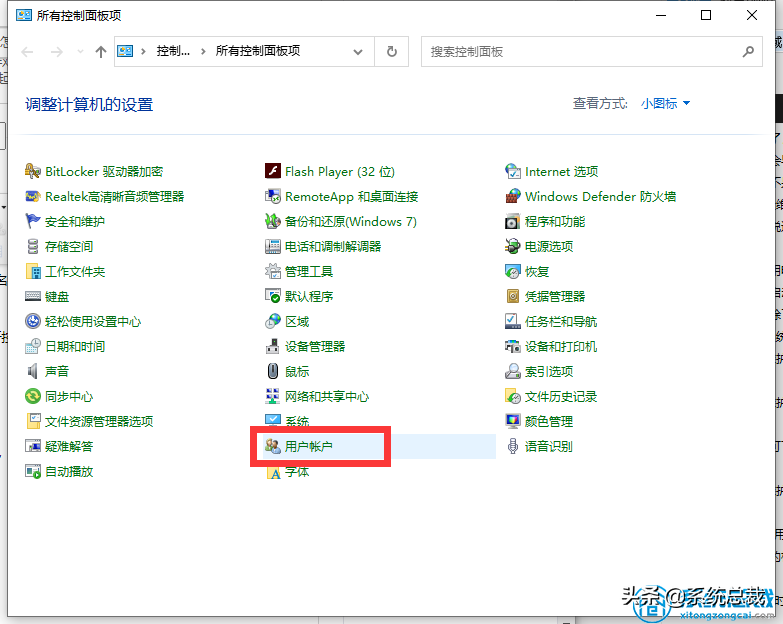The height and width of the screenshot is (624, 783).
Task: Expand chevron after 控制... breadcrumb
Action: coord(203,51)
